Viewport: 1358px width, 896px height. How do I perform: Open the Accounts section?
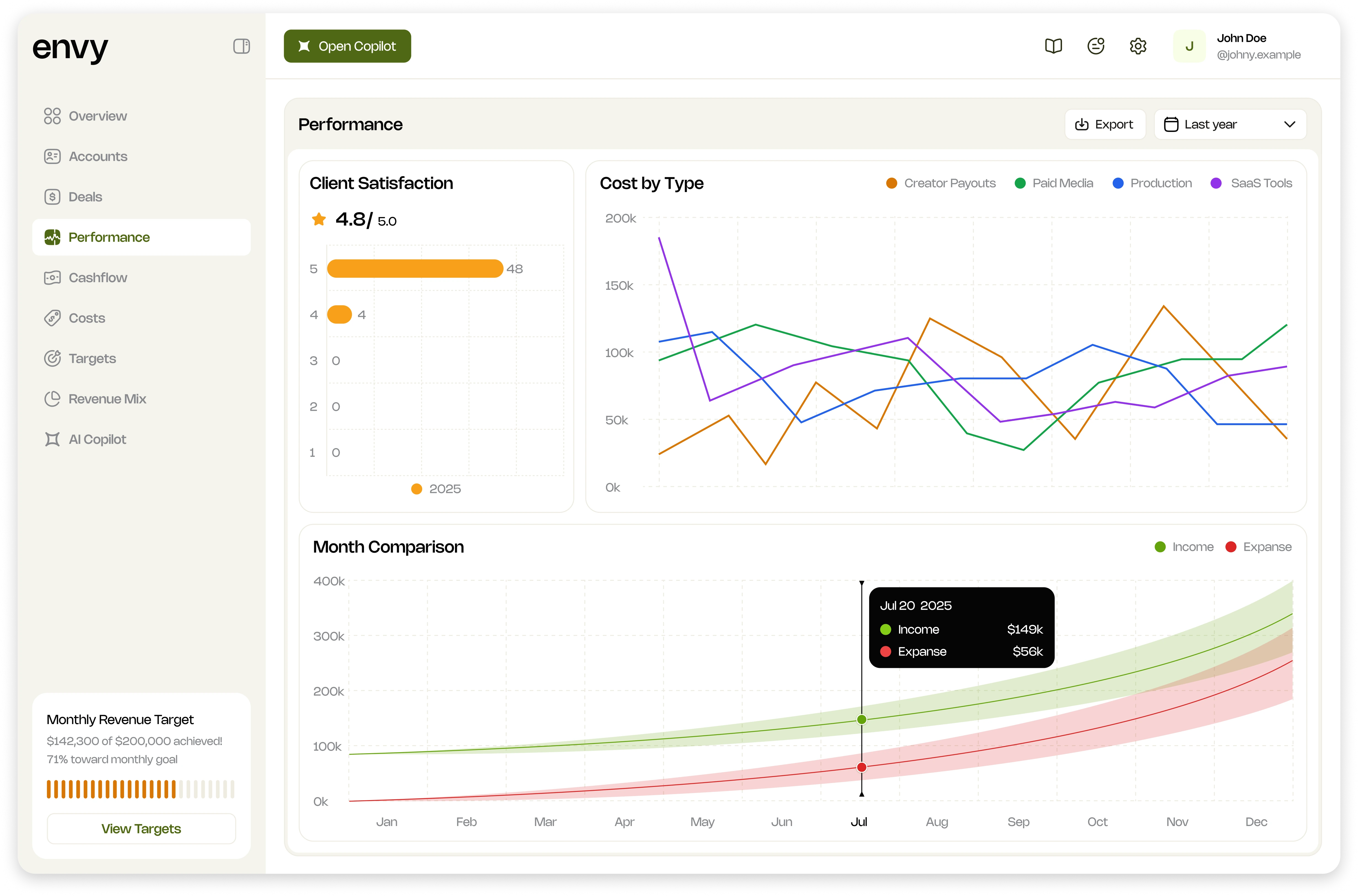coord(142,156)
